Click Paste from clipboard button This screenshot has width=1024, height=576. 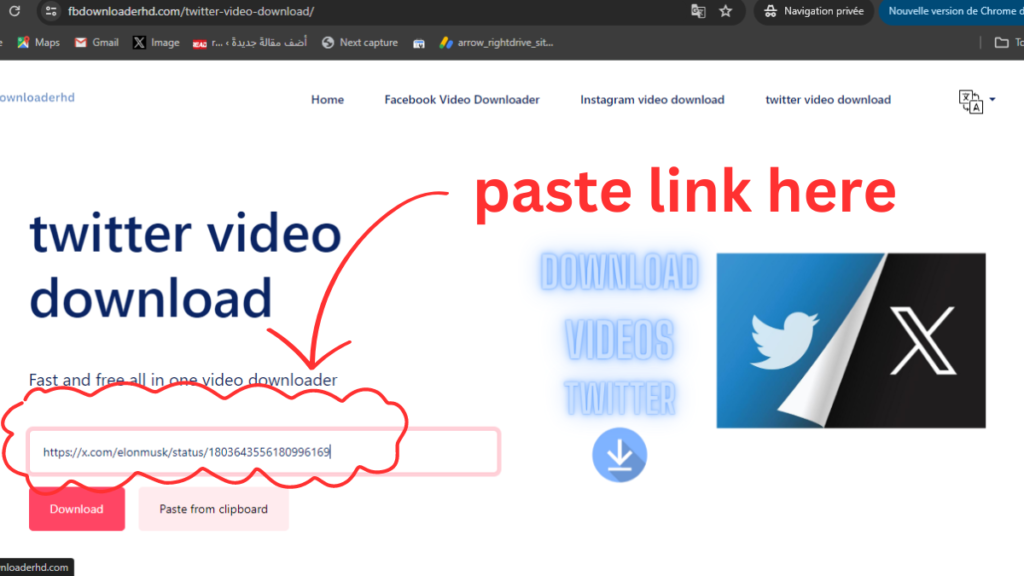(214, 509)
